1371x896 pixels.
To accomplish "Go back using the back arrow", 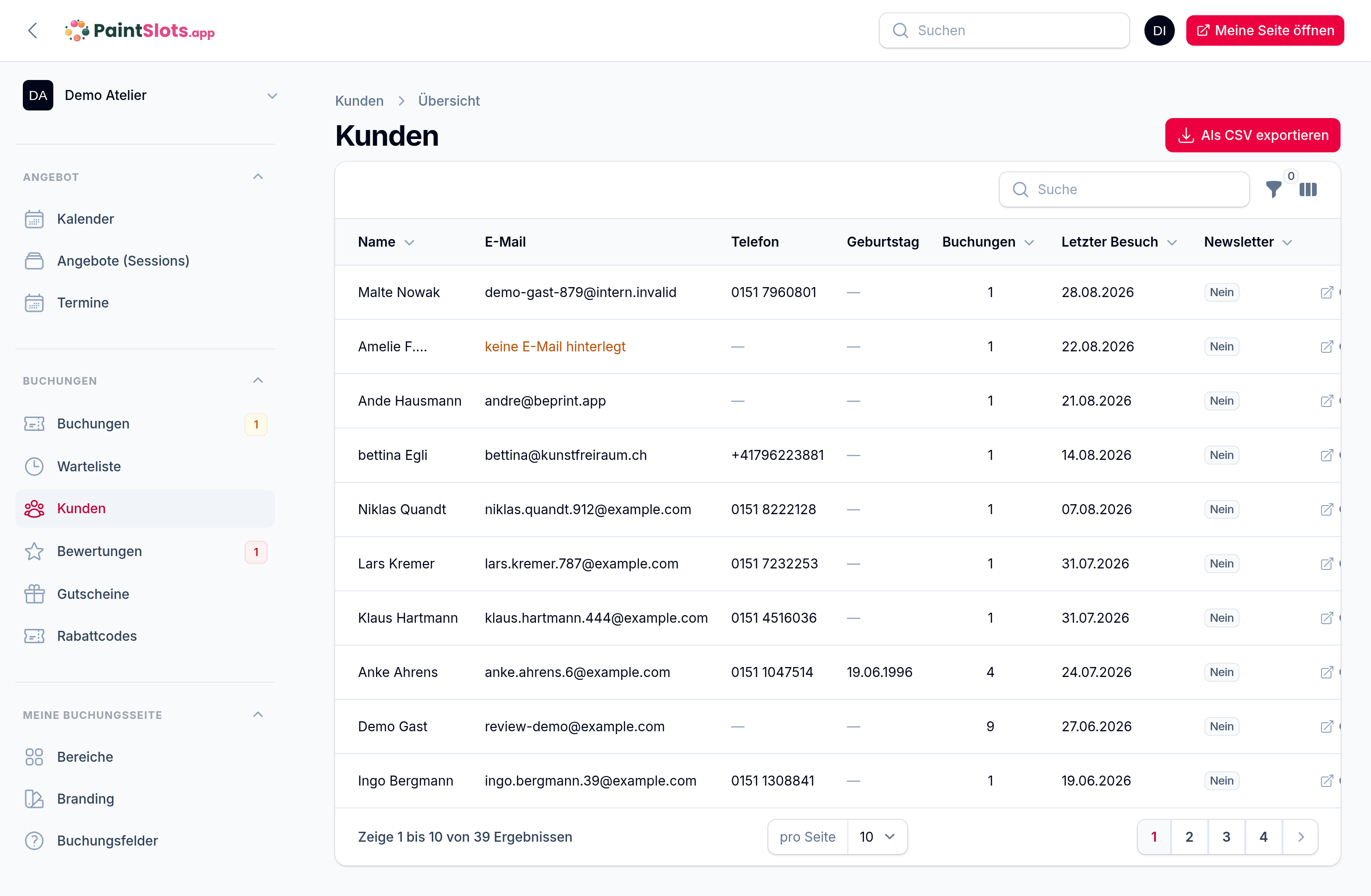I will (x=33, y=30).
